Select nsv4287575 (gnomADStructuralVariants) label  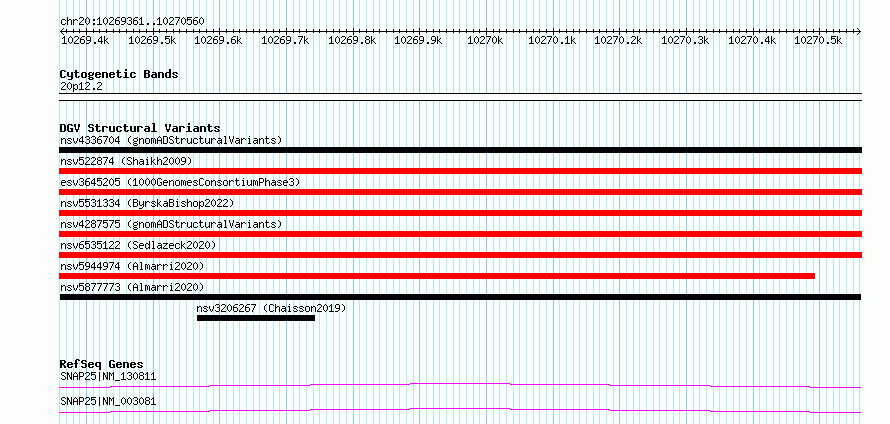click(171, 224)
